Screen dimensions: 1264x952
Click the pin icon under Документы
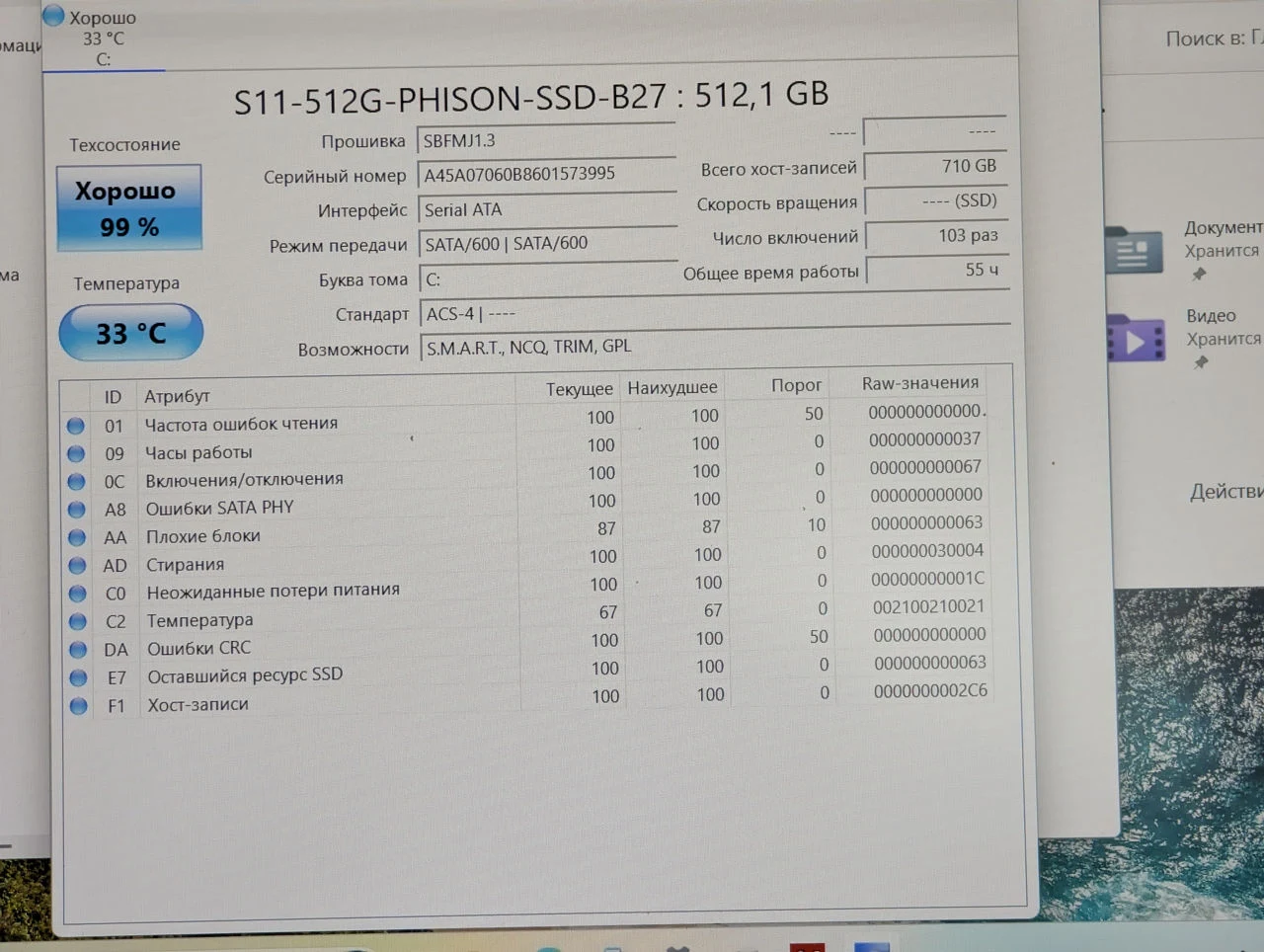tap(1199, 275)
